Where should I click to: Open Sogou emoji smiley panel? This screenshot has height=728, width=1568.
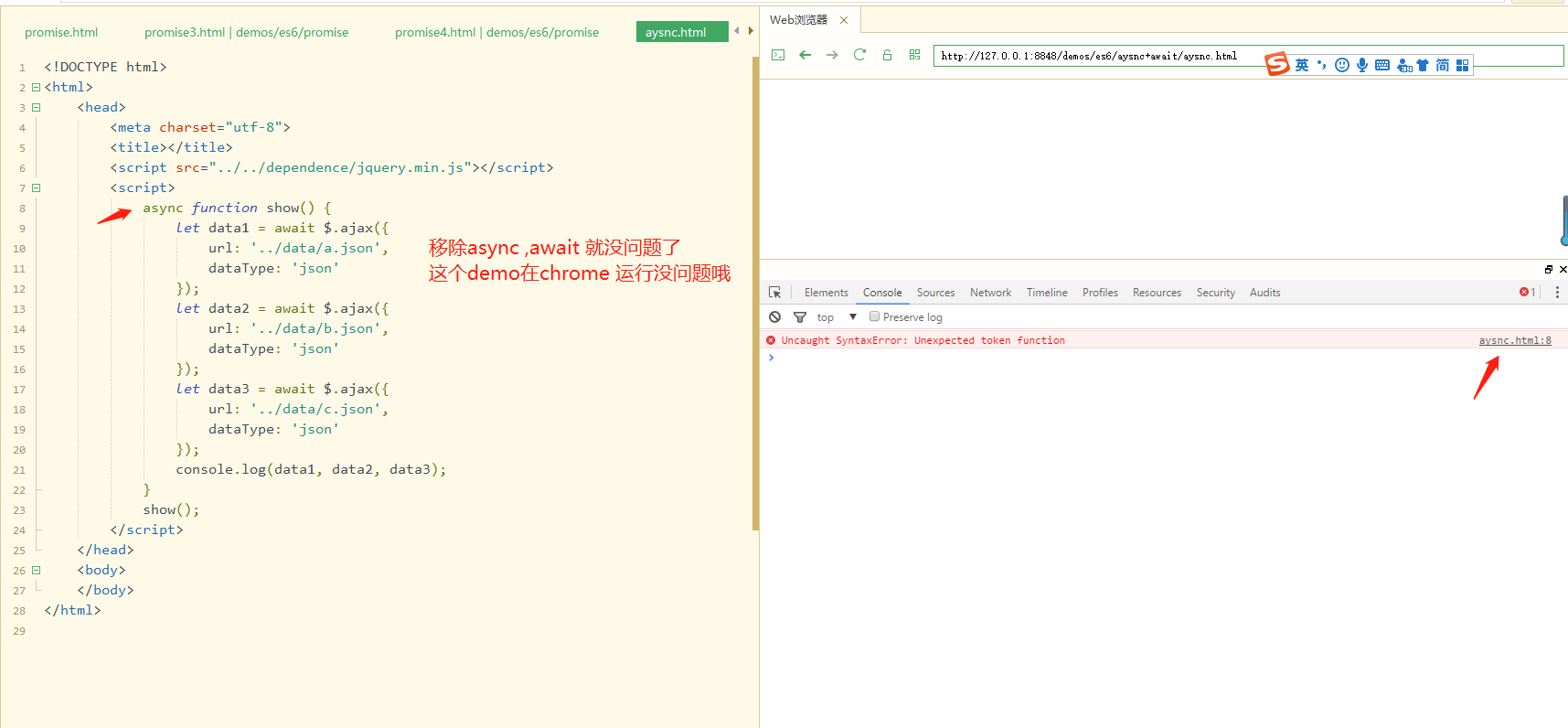tap(1341, 65)
